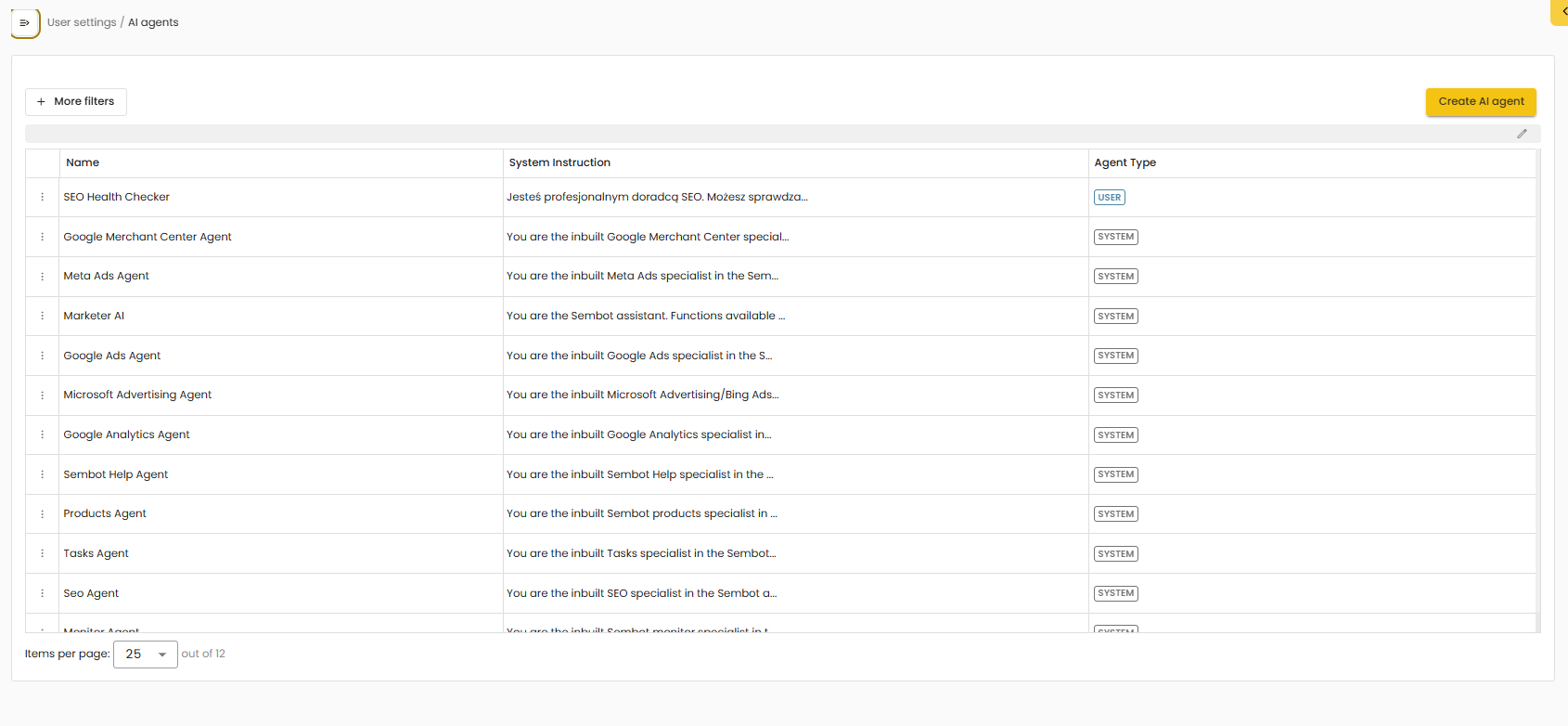Viewport: 1568px width, 726px height.
Task: Select the Tasks Agent name
Action: 96,553
